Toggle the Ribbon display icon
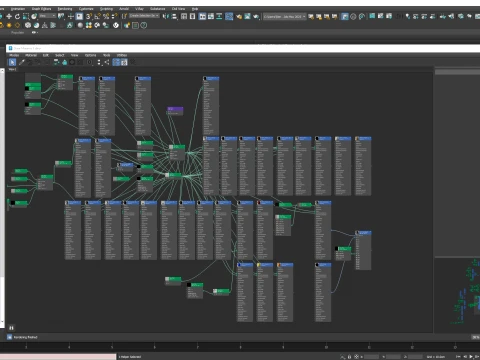The width and height of the screenshot is (480, 360). point(202,16)
